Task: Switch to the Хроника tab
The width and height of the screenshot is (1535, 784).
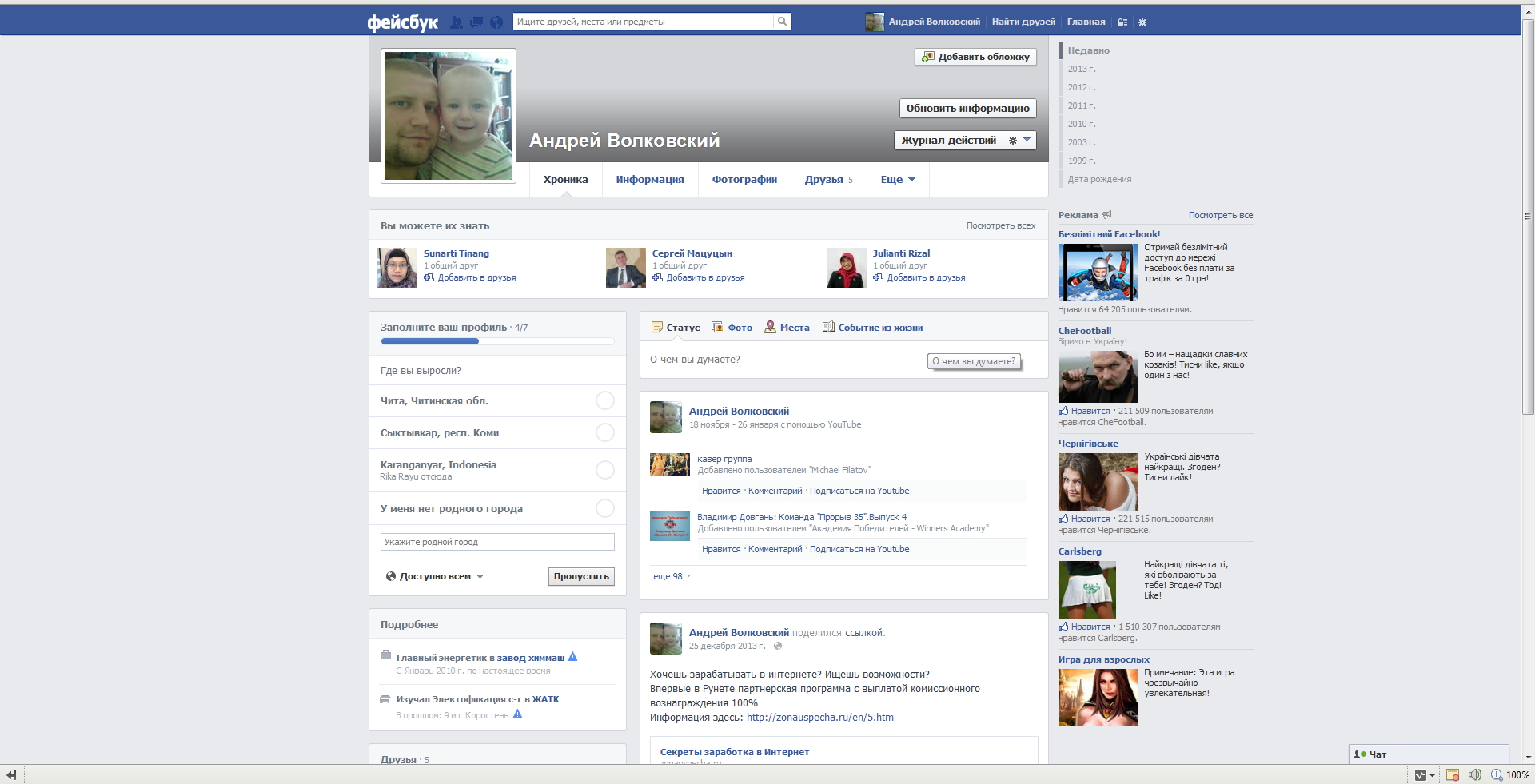Action: click(x=565, y=180)
